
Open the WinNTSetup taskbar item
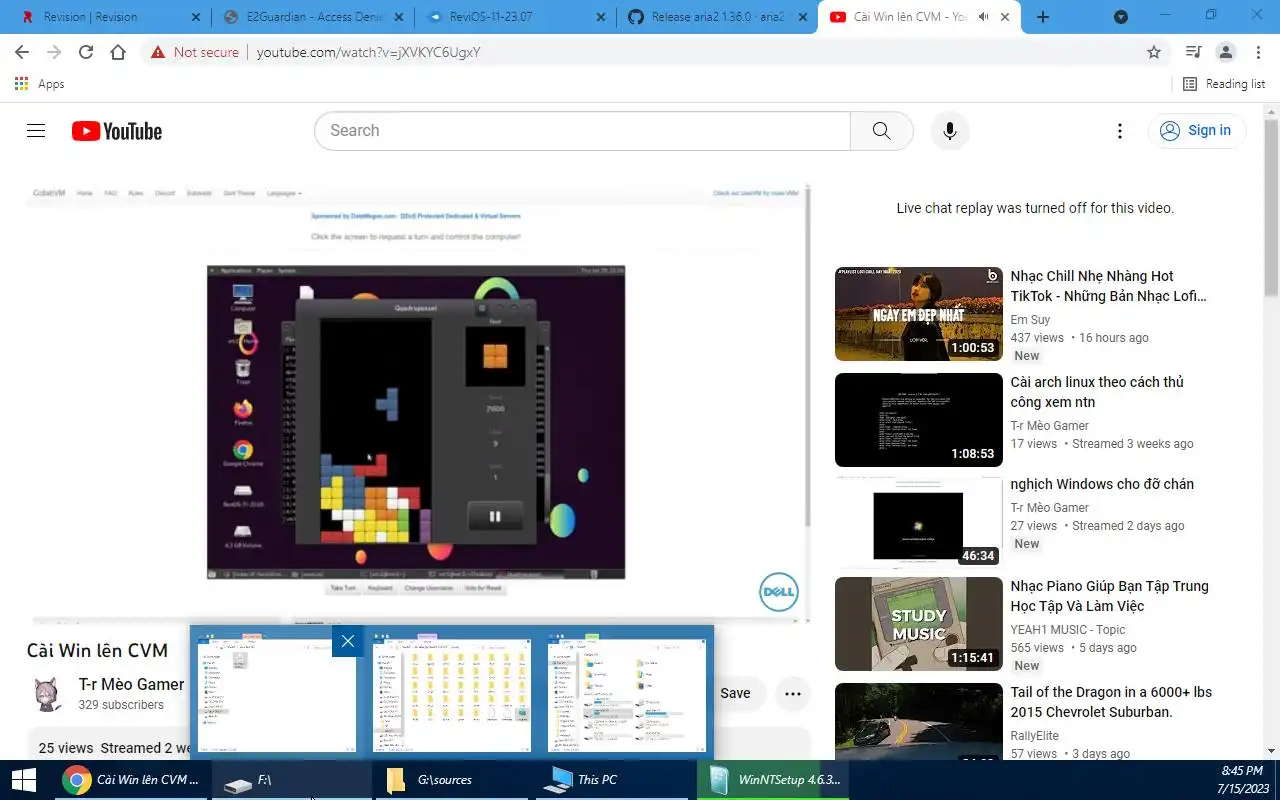coord(775,780)
